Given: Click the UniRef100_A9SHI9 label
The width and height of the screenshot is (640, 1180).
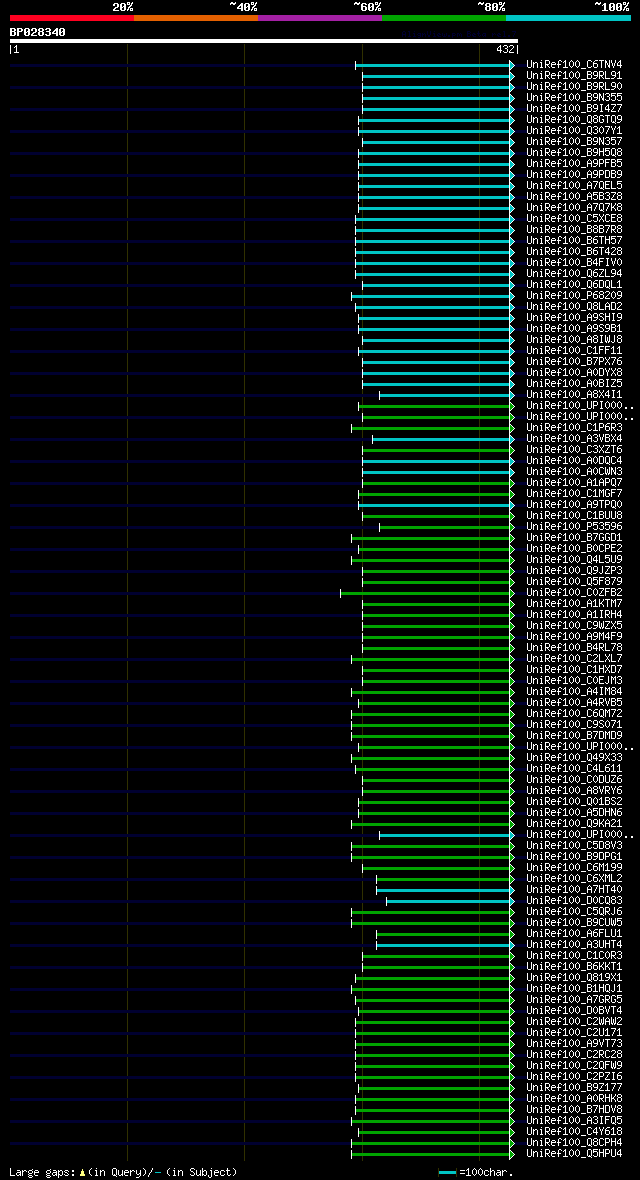Looking at the screenshot, I should point(574,318).
